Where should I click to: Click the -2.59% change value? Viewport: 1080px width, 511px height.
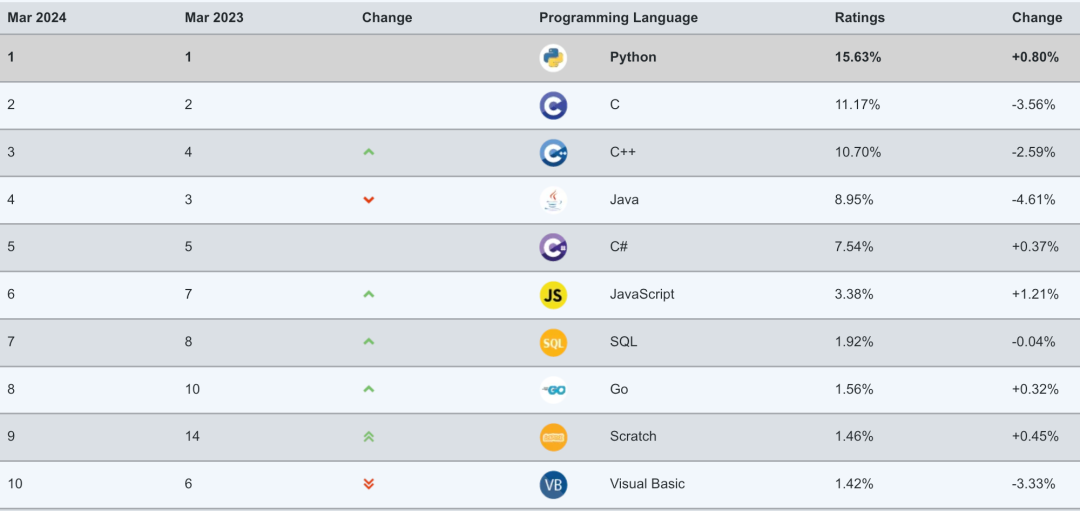[1034, 152]
